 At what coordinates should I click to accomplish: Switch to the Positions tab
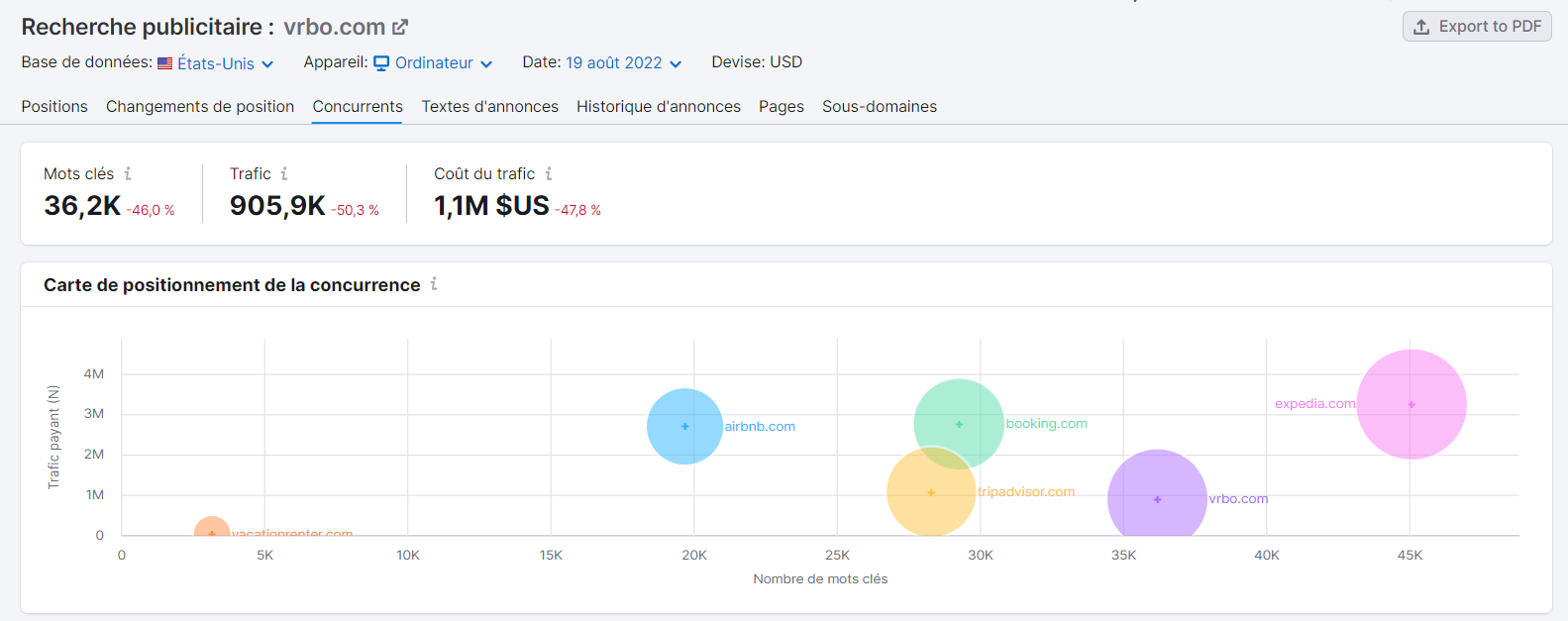(x=54, y=106)
